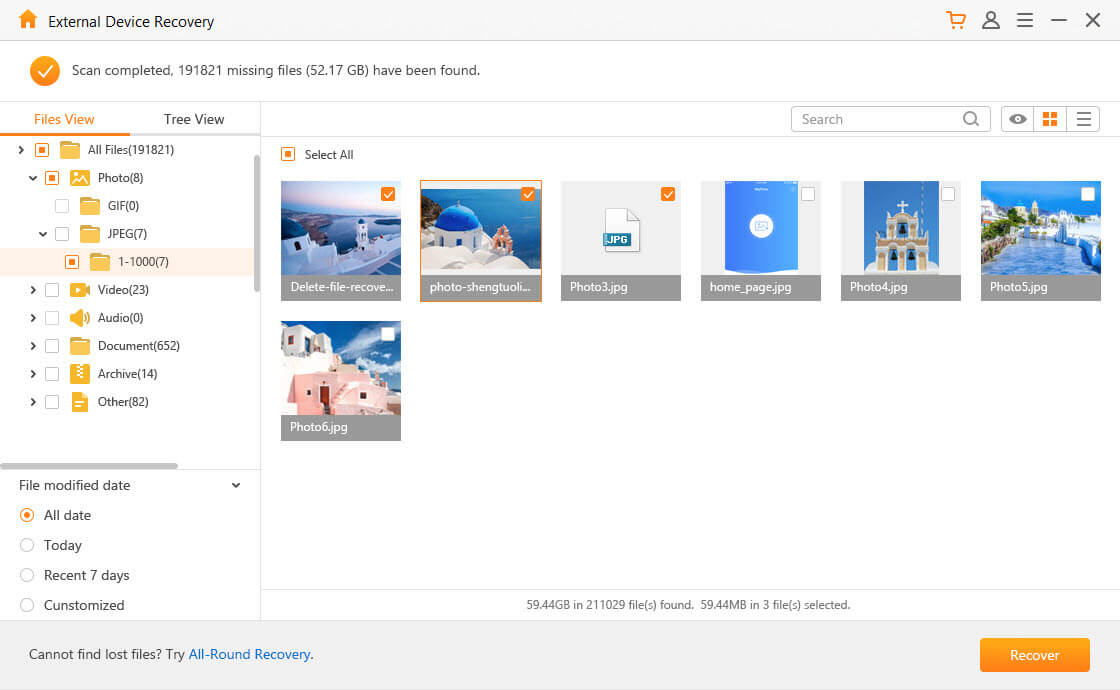Switch to thumbnail grid view

click(x=1050, y=118)
